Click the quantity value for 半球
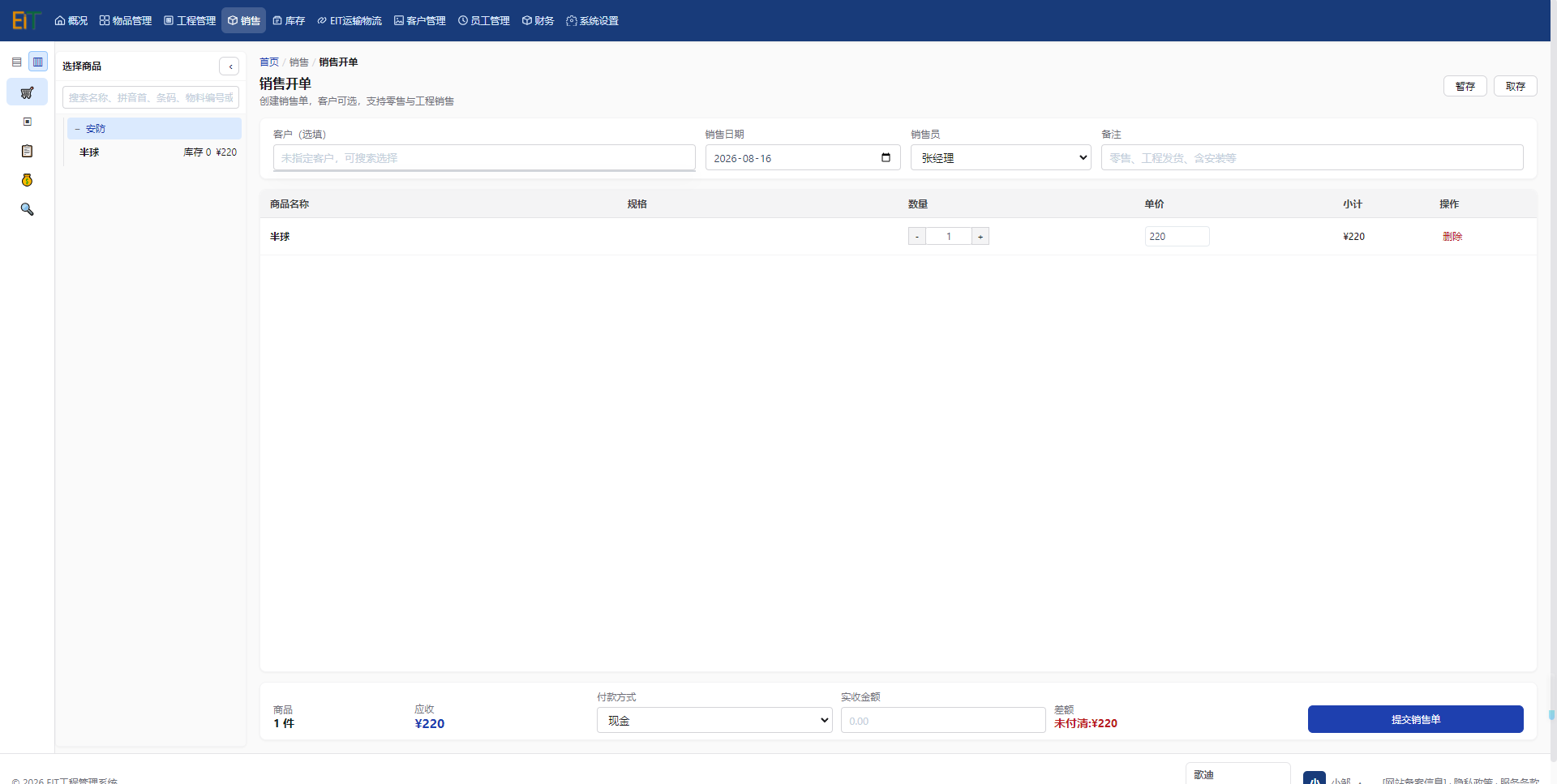The image size is (1557, 784). pos(949,236)
